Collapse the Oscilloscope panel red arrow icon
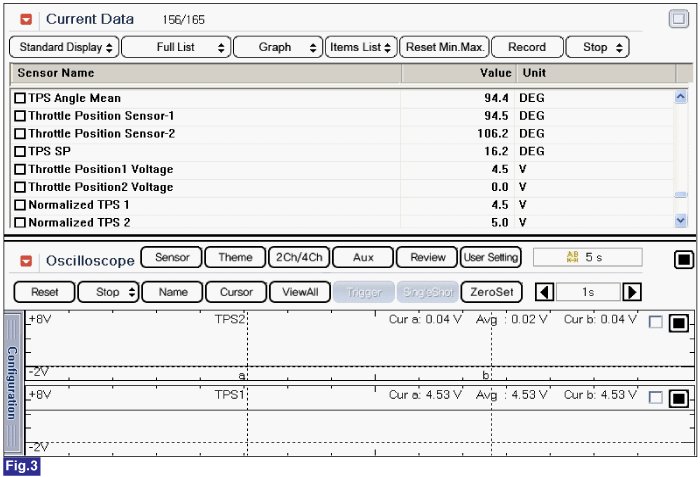The height and width of the screenshot is (477, 700). point(26,260)
